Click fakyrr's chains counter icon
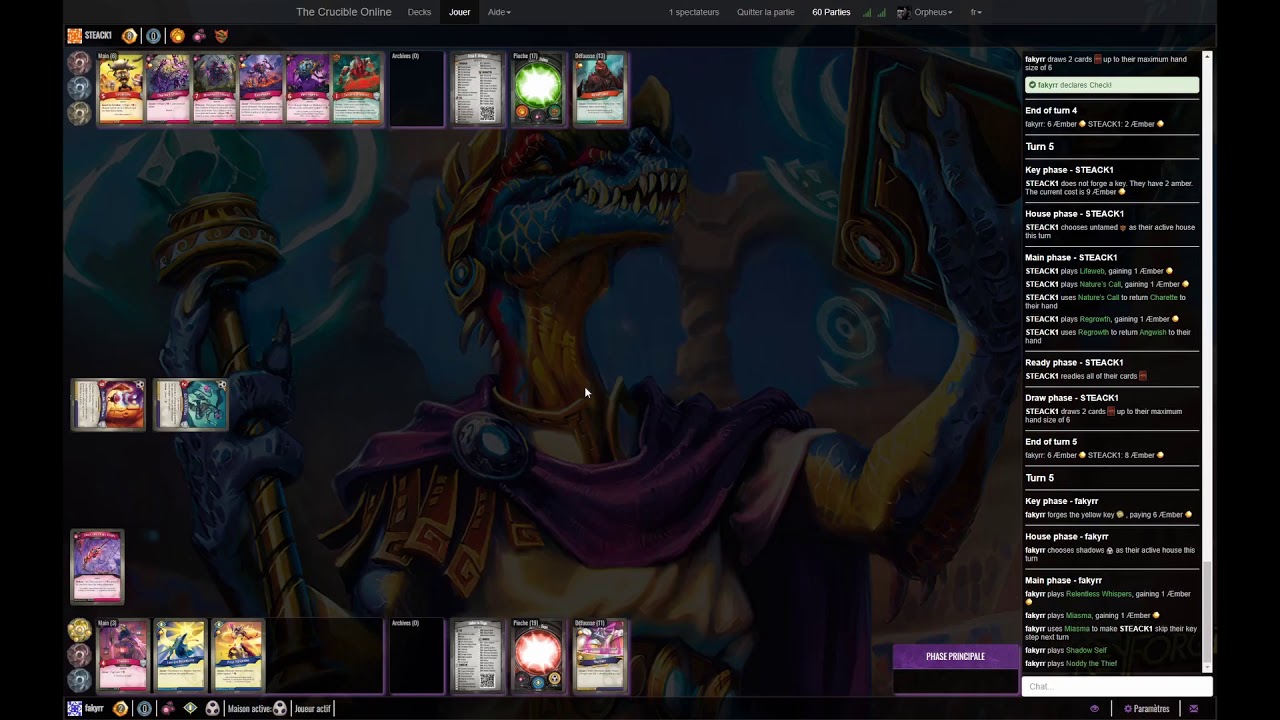This screenshot has width=1280, height=720. click(x=144, y=708)
